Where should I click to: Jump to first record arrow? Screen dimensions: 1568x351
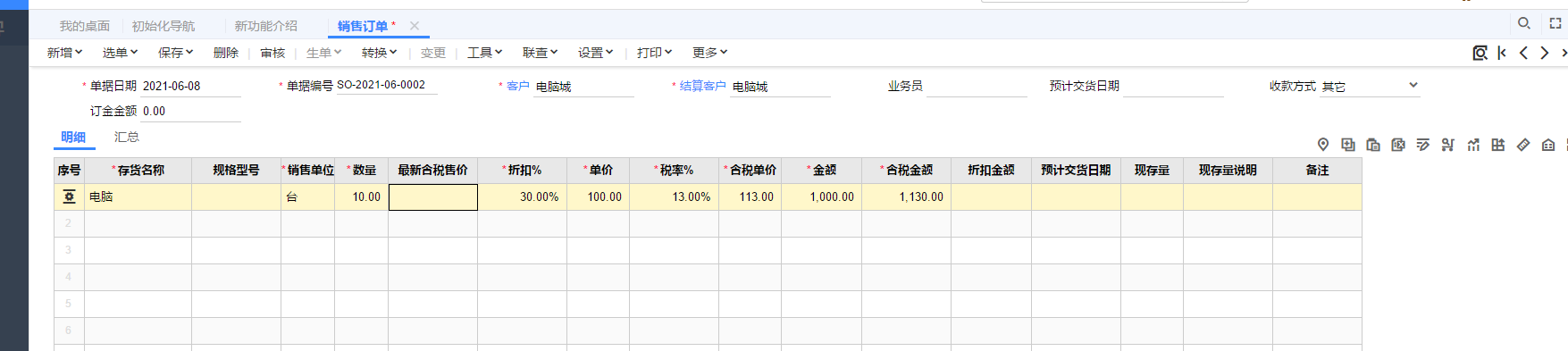click(1502, 53)
